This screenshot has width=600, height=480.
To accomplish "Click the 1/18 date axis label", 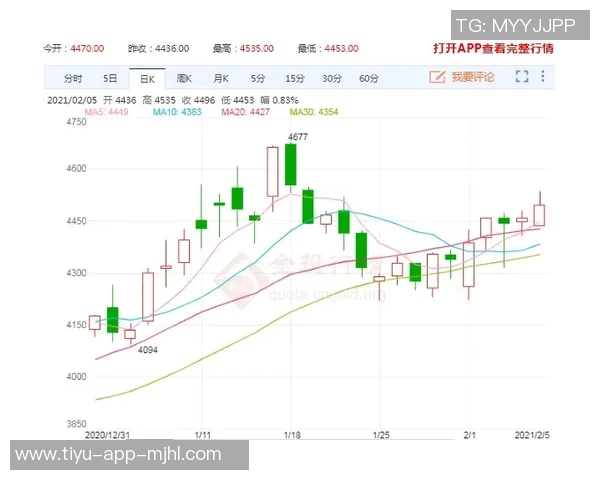I will (292, 435).
